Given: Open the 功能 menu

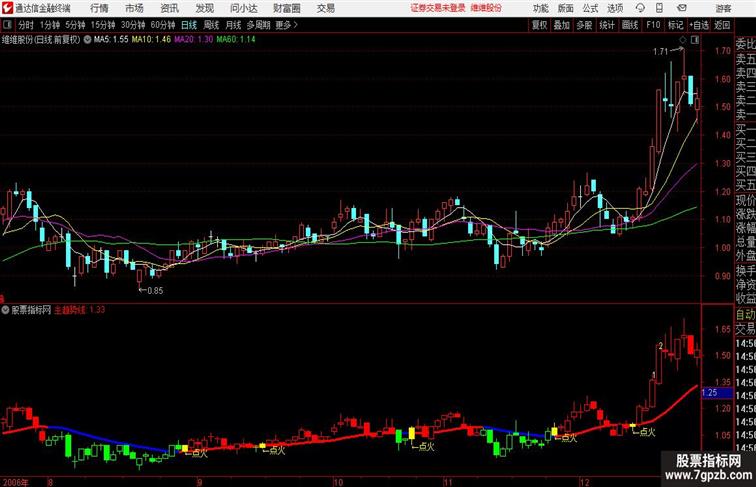Looking at the screenshot, I should [x=540, y=8].
